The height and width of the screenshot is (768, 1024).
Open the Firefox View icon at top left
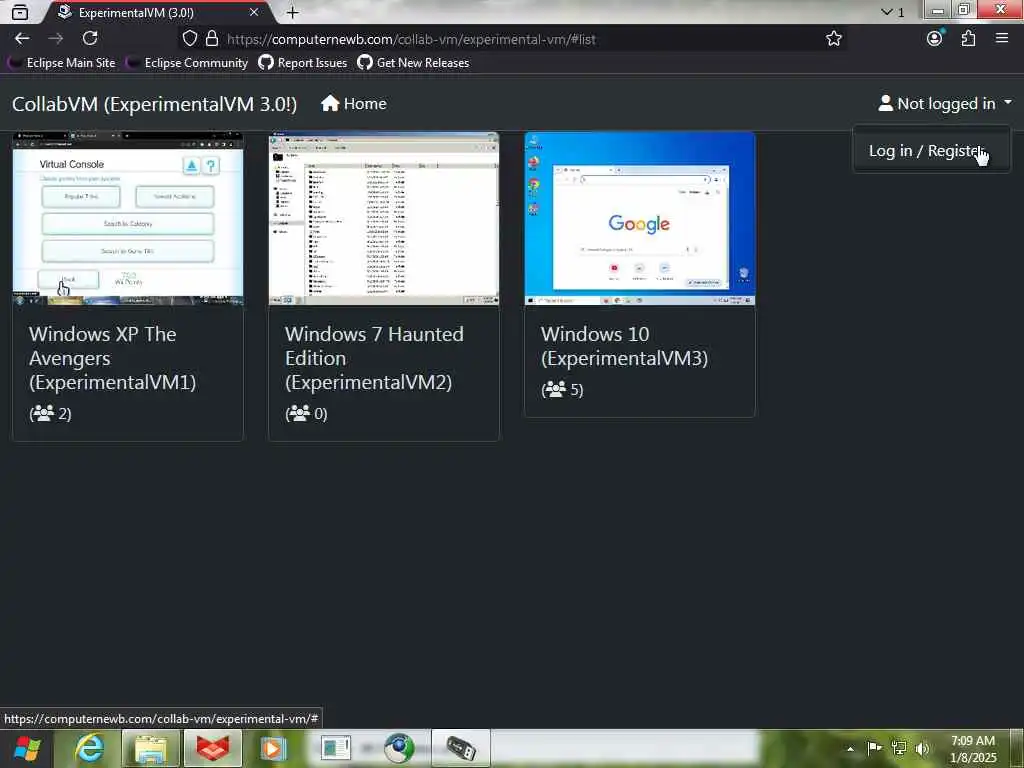click(20, 12)
